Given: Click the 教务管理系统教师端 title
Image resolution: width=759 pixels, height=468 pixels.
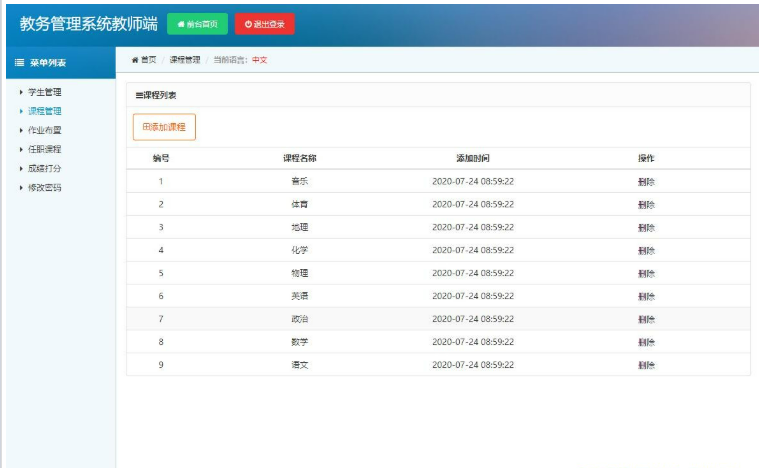Looking at the screenshot, I should (x=89, y=24).
